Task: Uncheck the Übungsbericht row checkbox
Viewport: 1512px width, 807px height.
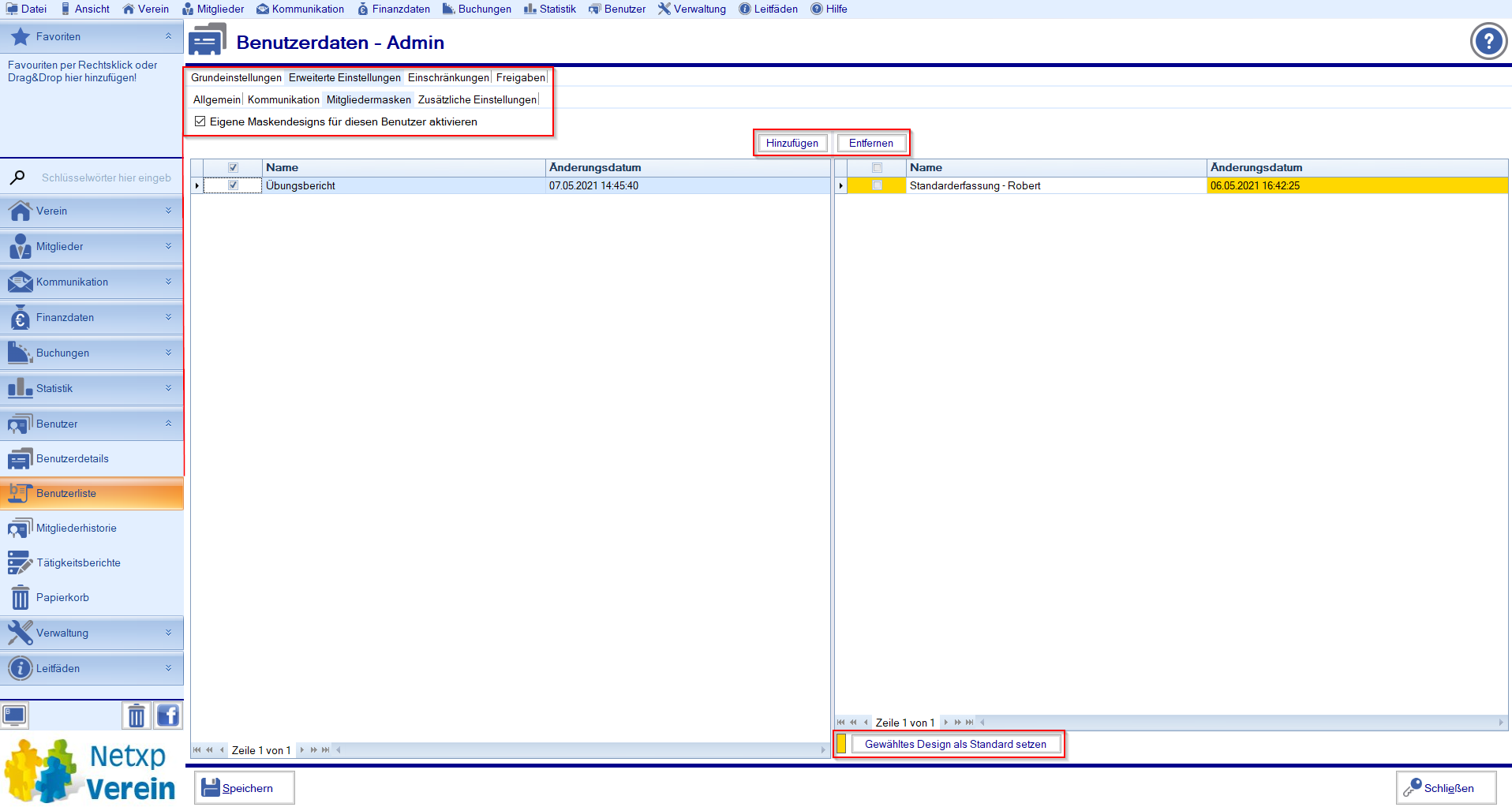Action: [x=233, y=185]
